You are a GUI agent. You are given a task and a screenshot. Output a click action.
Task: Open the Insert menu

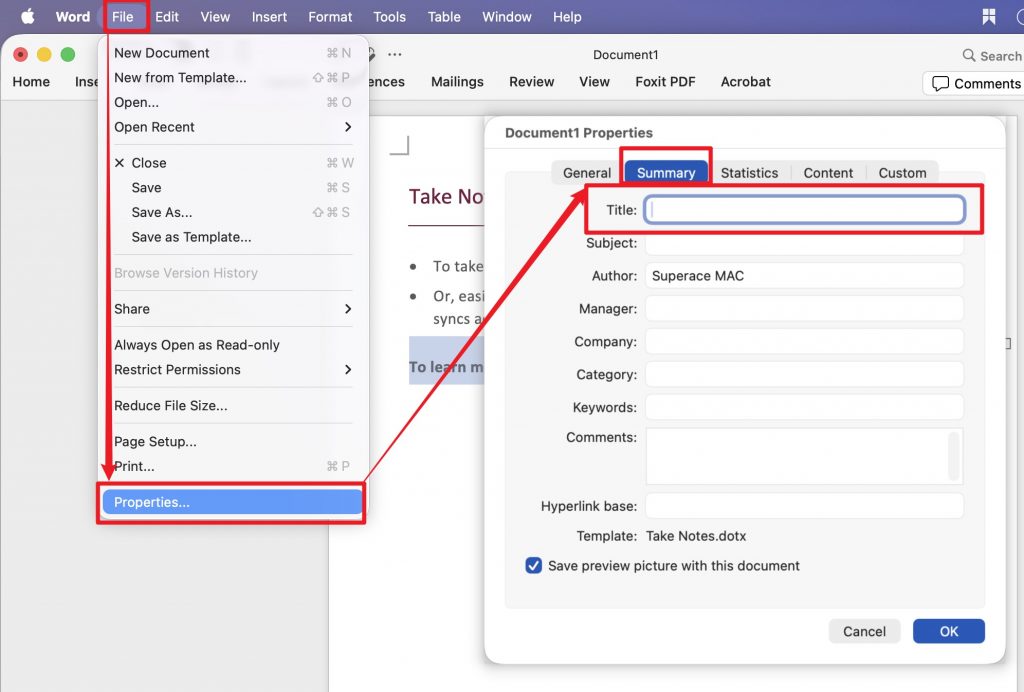[x=269, y=17]
